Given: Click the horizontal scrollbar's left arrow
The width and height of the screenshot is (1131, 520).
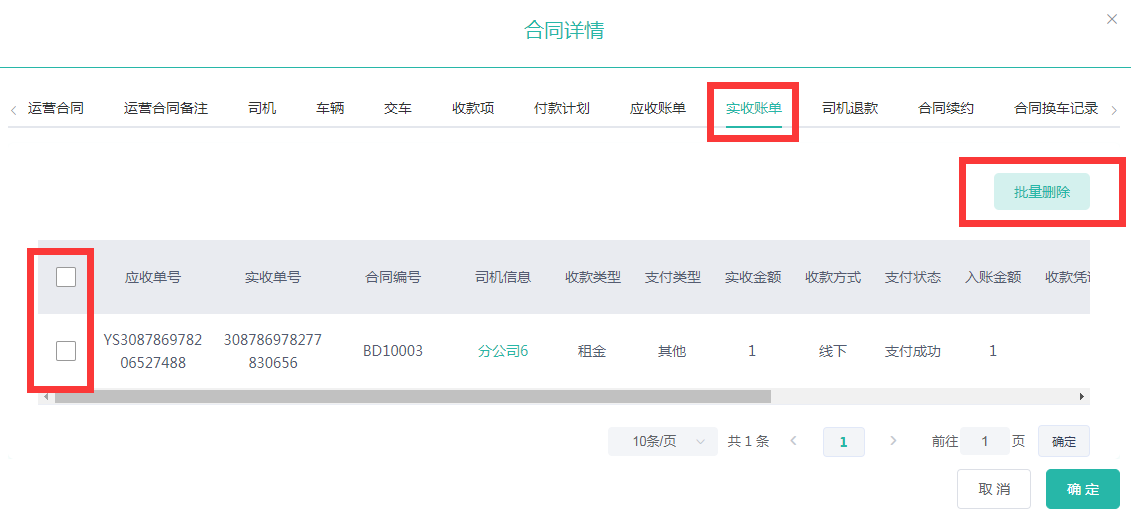Looking at the screenshot, I should tap(46, 397).
